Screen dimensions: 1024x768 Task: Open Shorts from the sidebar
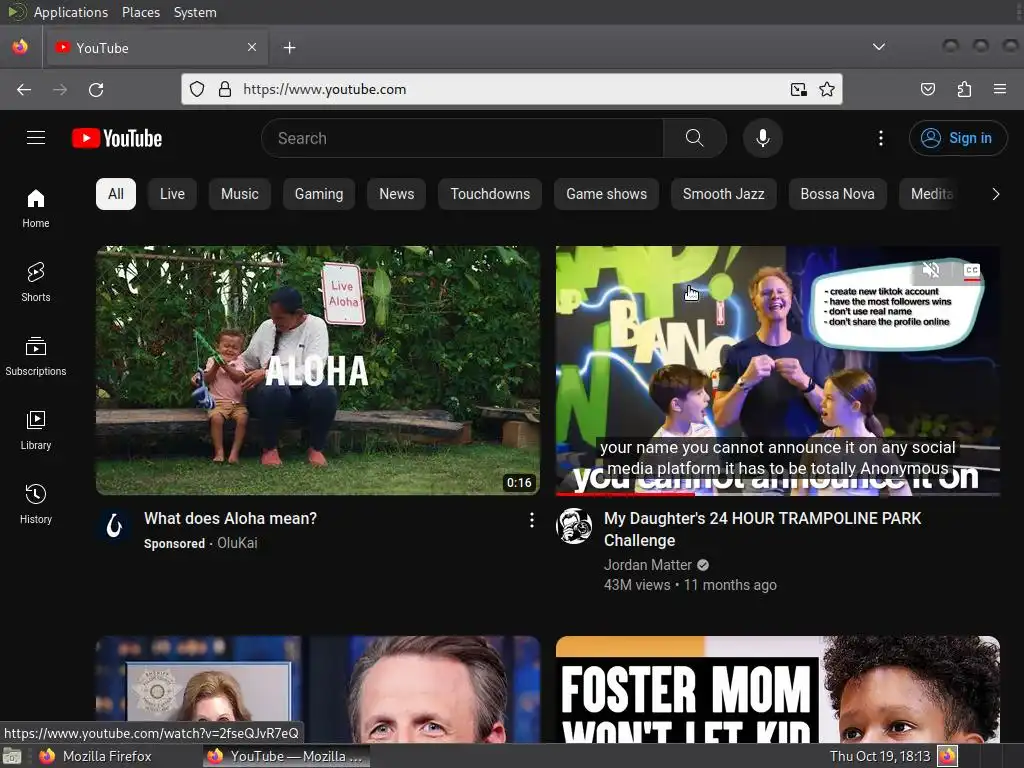pos(36,281)
